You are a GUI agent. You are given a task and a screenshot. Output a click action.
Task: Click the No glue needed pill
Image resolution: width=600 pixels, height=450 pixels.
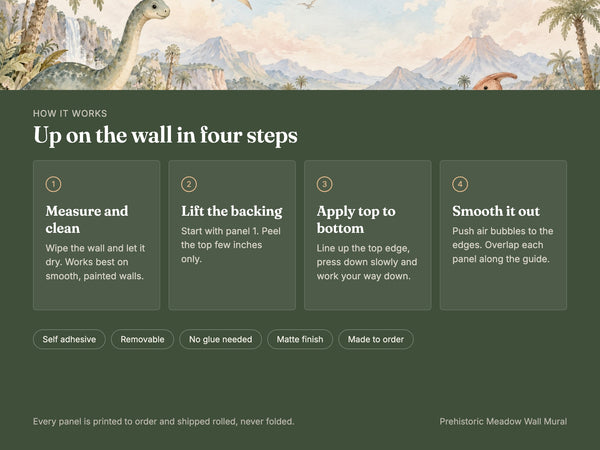click(x=221, y=339)
